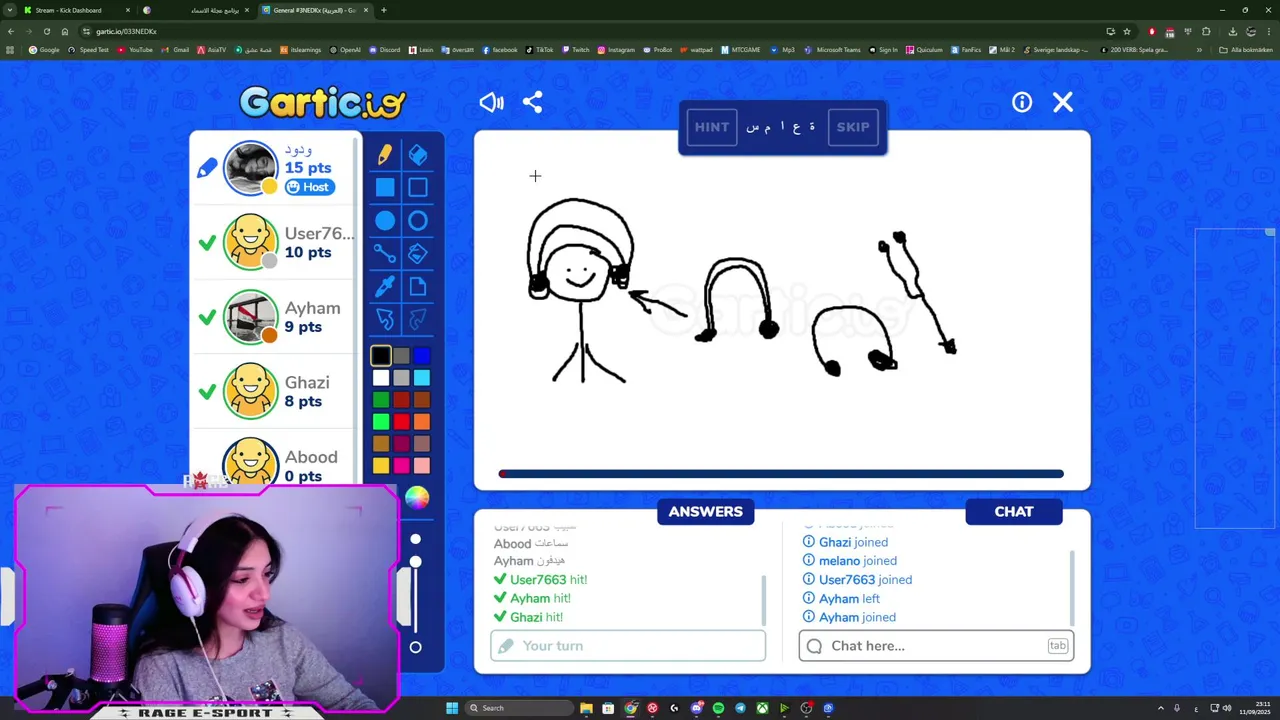Adjust the brush size slider handle
This screenshot has width=1280, height=720.
(415, 563)
